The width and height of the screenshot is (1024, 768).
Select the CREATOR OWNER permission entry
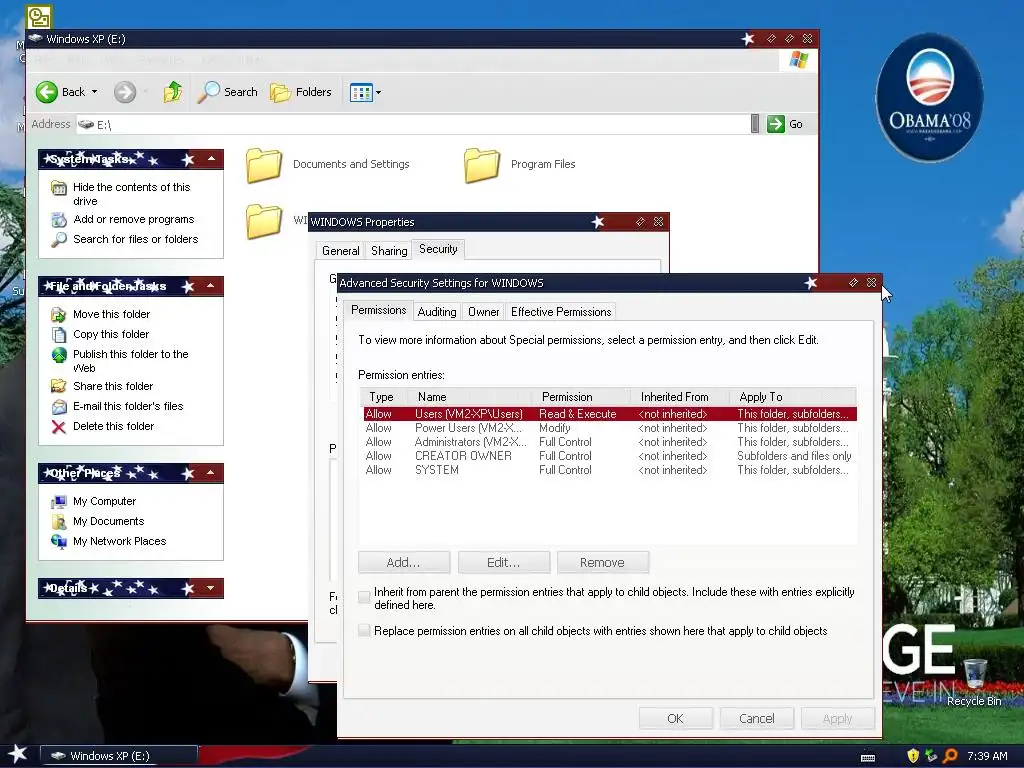[609, 456]
